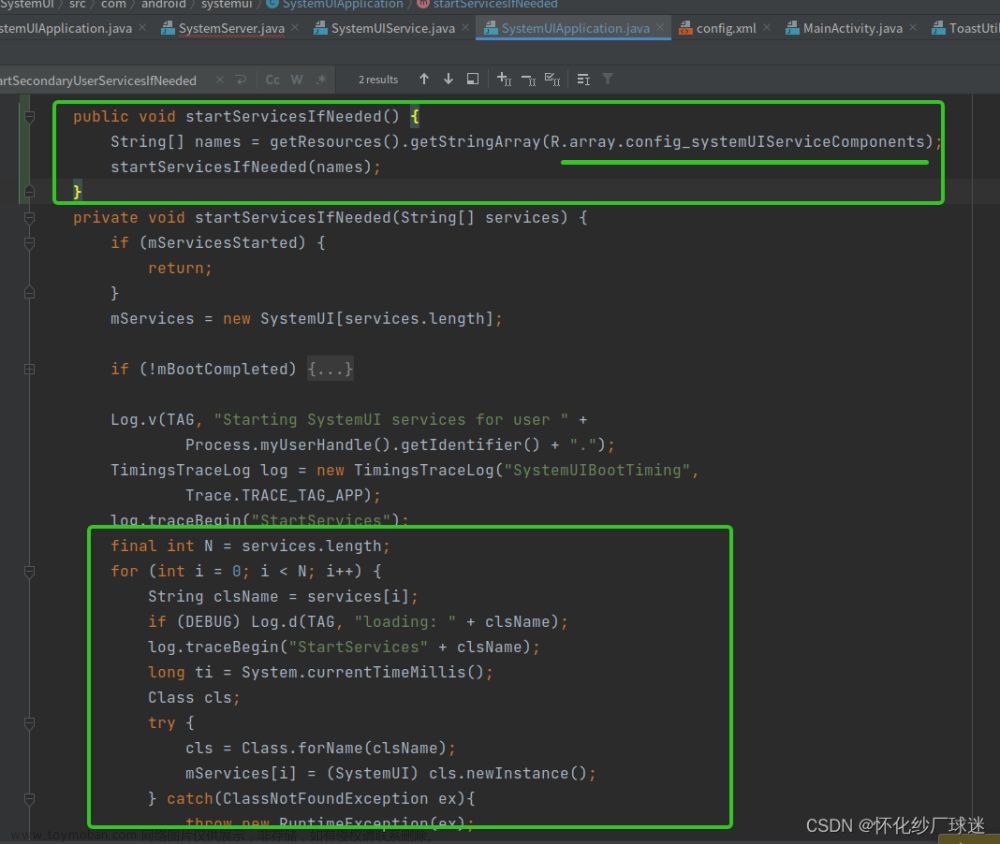Unselect the last occurrence selection
The width and height of the screenshot is (1000, 844).
[528, 79]
